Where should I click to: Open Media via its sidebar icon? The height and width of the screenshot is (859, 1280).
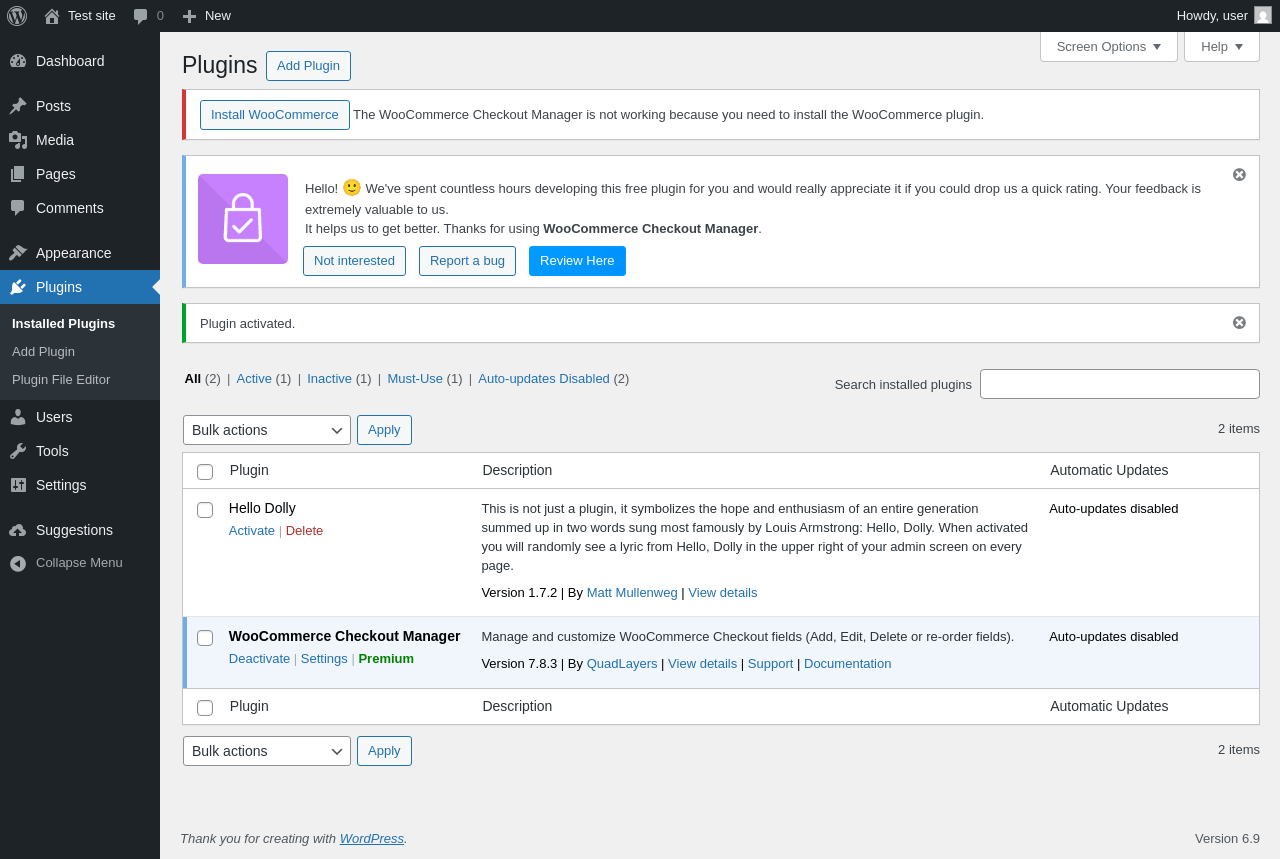pos(18,140)
